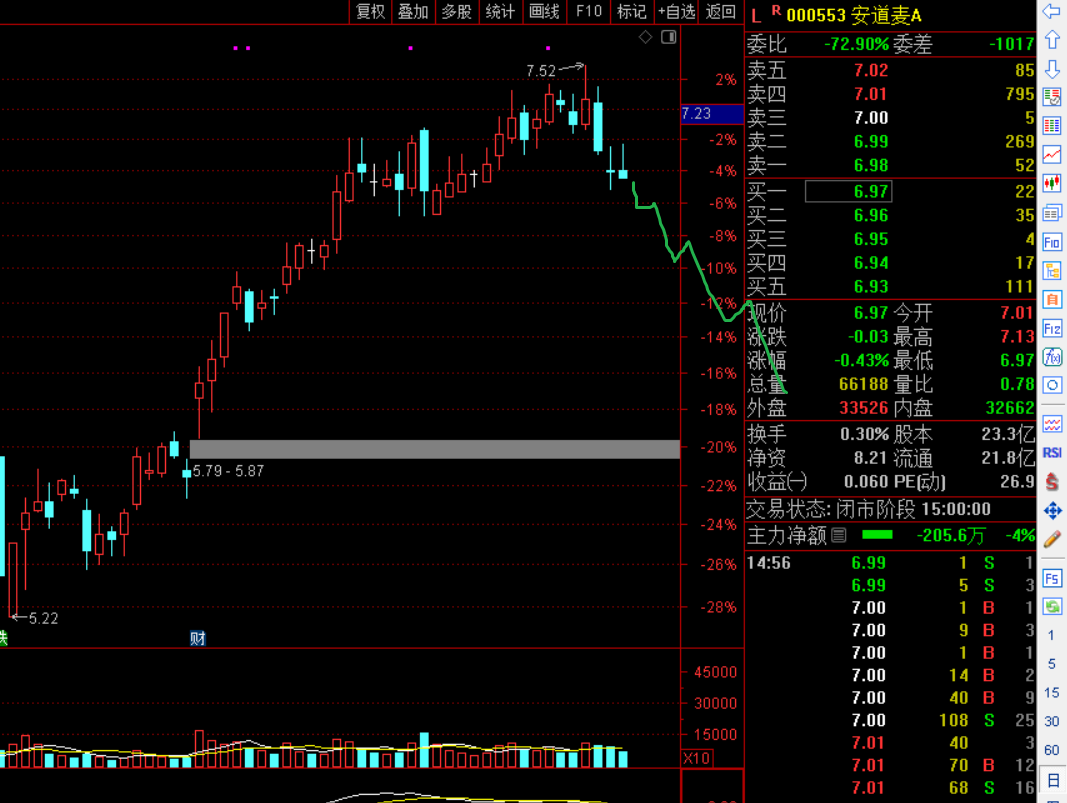Open the 复权 menu
This screenshot has height=803, width=1067.
(370, 12)
